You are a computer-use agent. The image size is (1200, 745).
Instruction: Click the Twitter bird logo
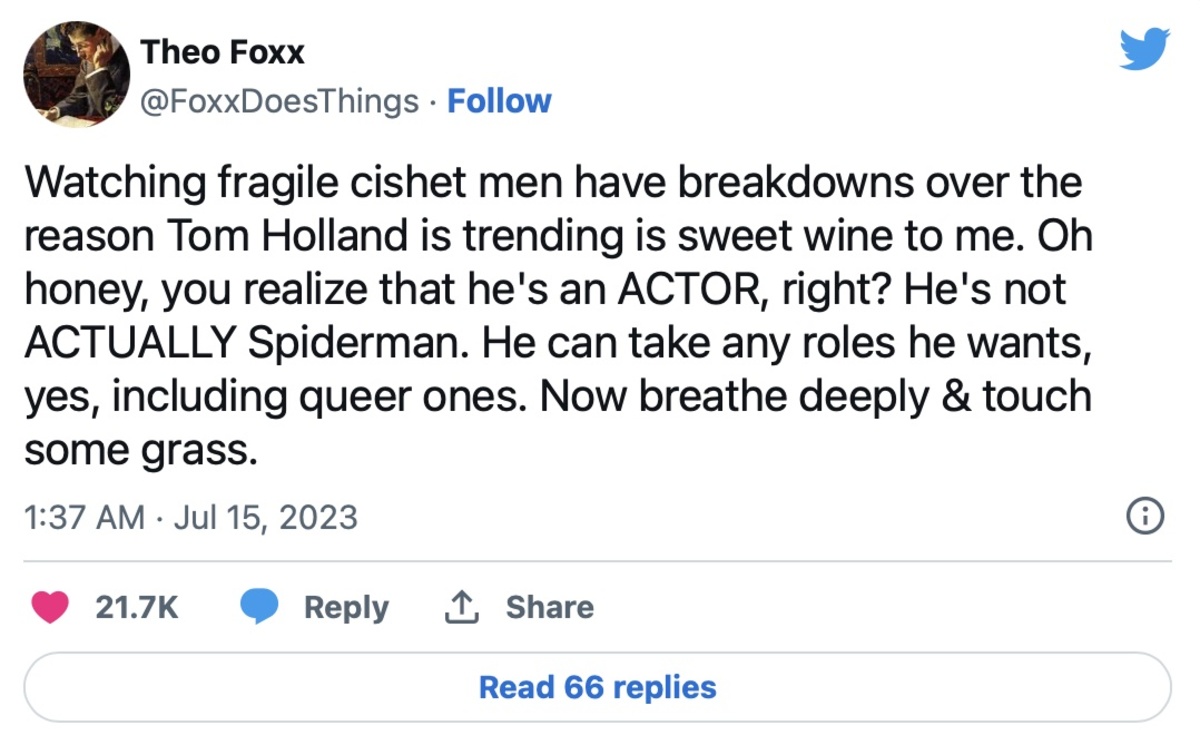[x=1144, y=49]
